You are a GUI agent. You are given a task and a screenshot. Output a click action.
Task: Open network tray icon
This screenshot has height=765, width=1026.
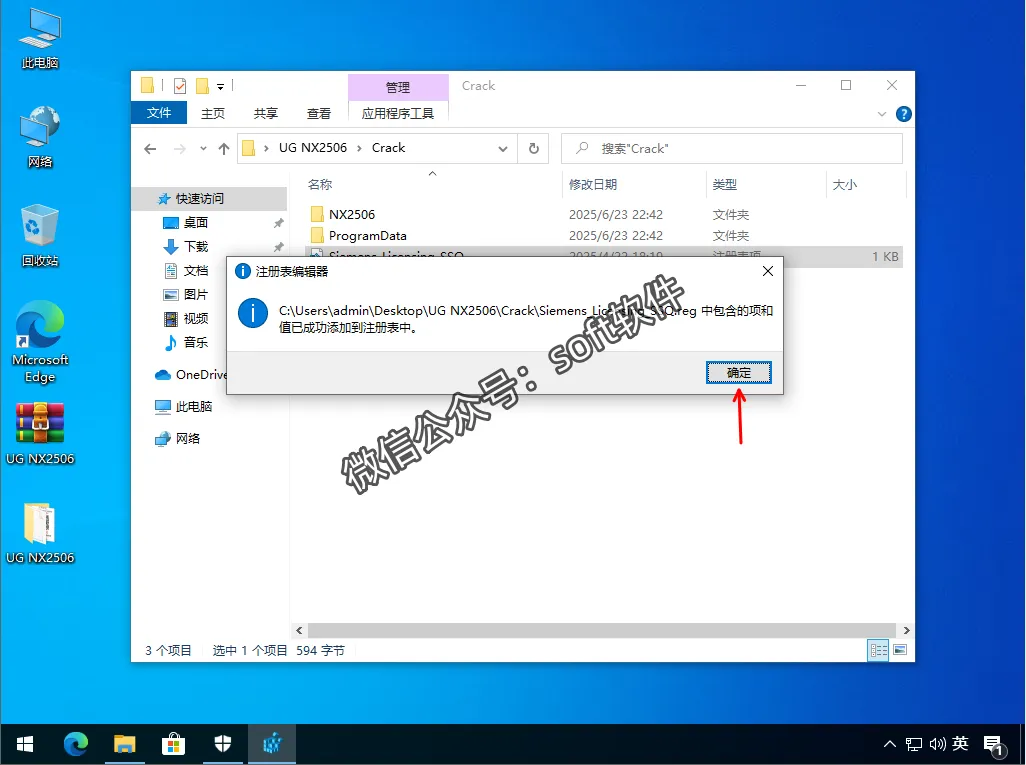click(913, 744)
